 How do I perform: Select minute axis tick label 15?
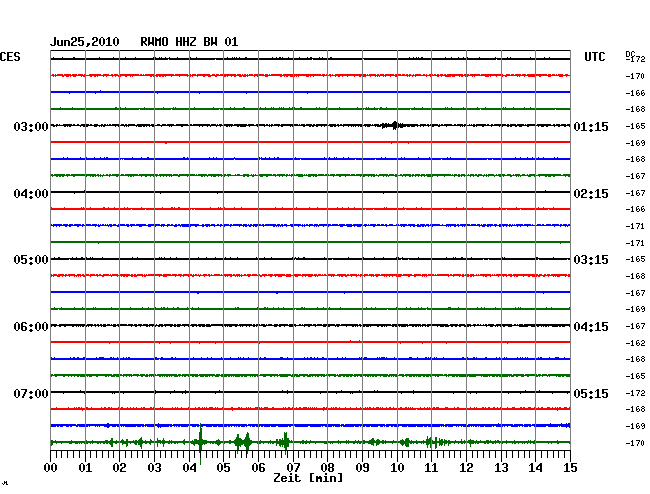coord(570,468)
